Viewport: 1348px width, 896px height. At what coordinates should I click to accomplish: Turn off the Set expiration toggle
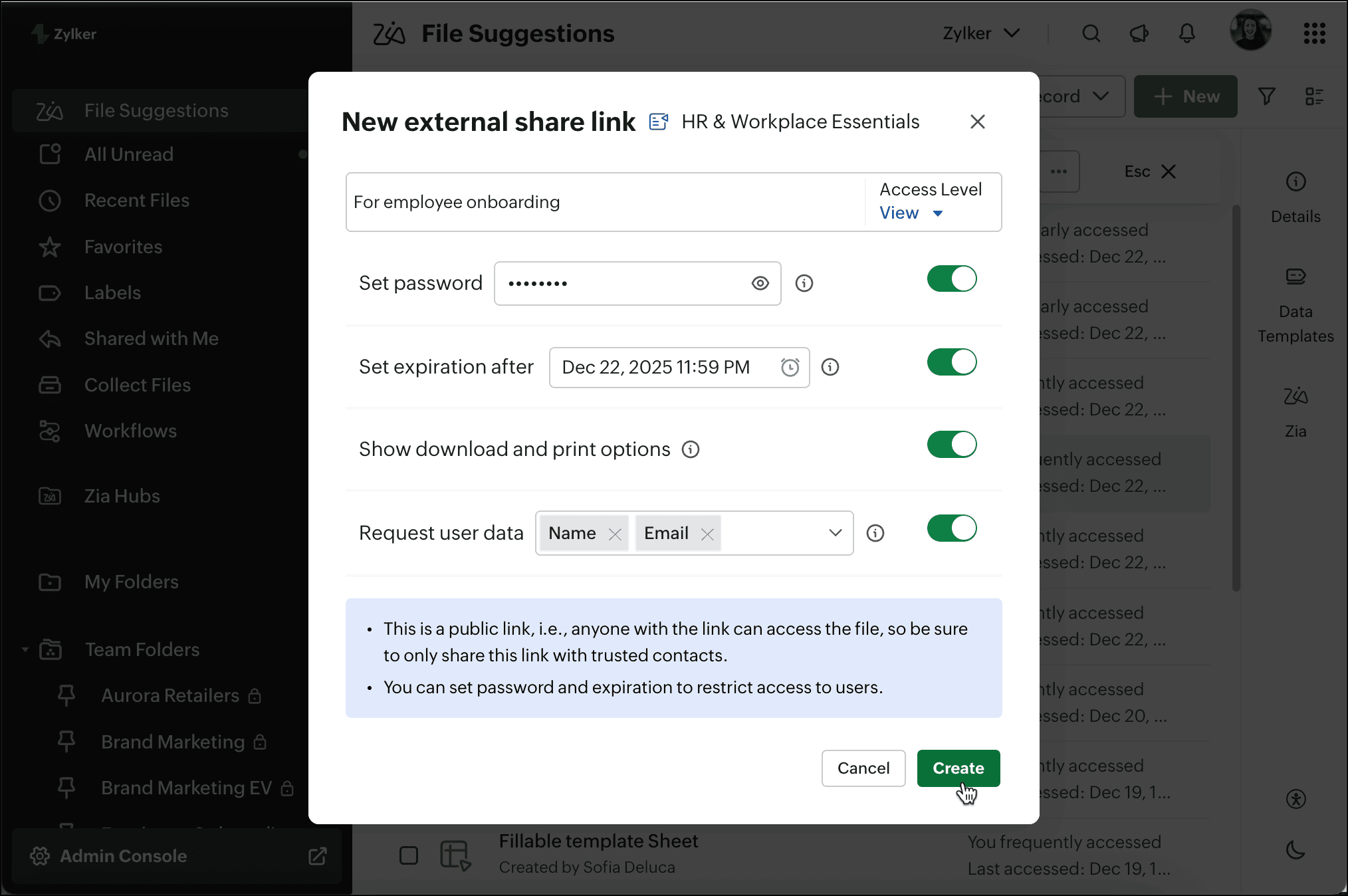click(x=952, y=362)
